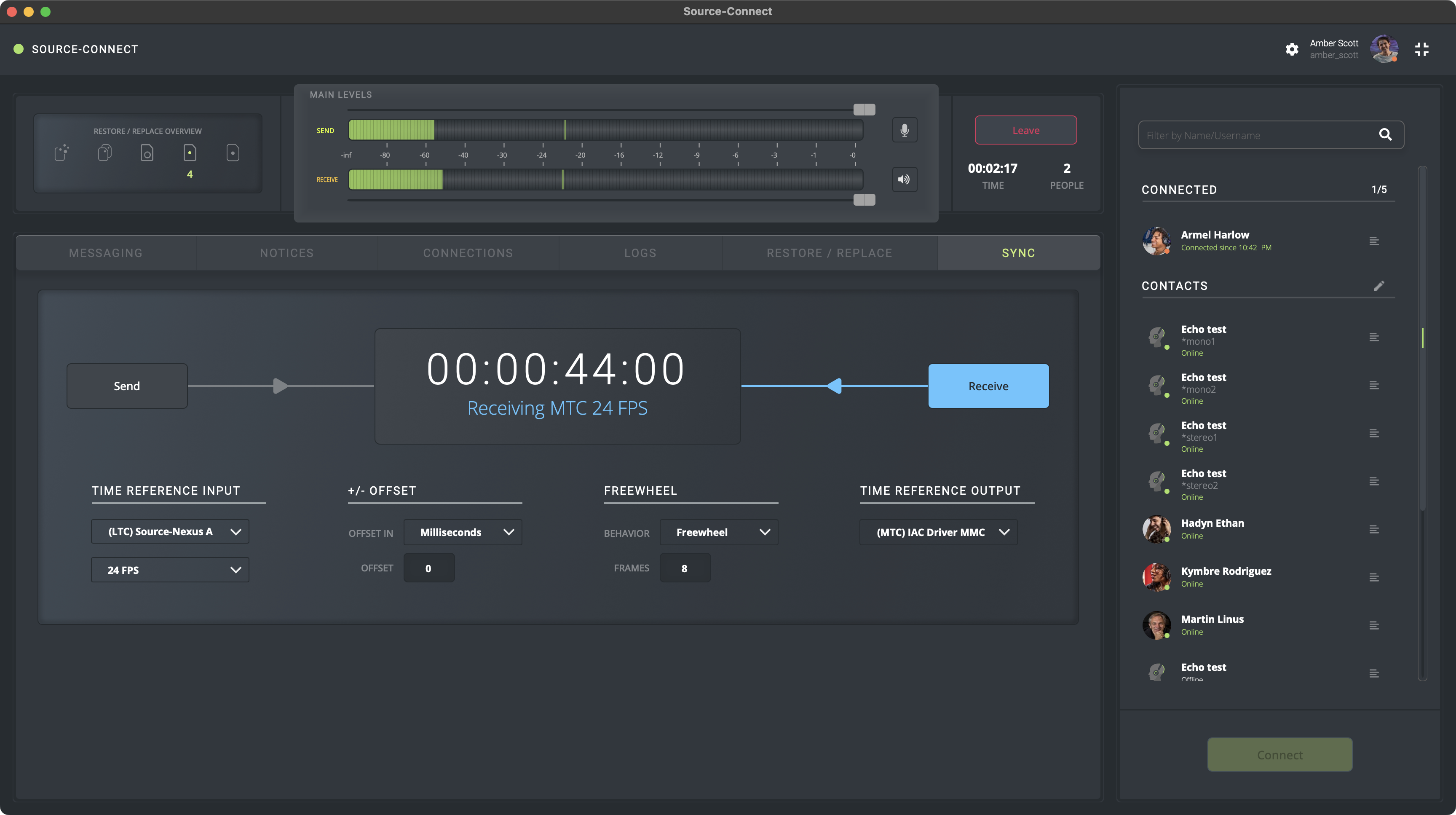Open Armel Harlow's contact menu icon
Screen dimensions: 1456x815
coord(1374,241)
